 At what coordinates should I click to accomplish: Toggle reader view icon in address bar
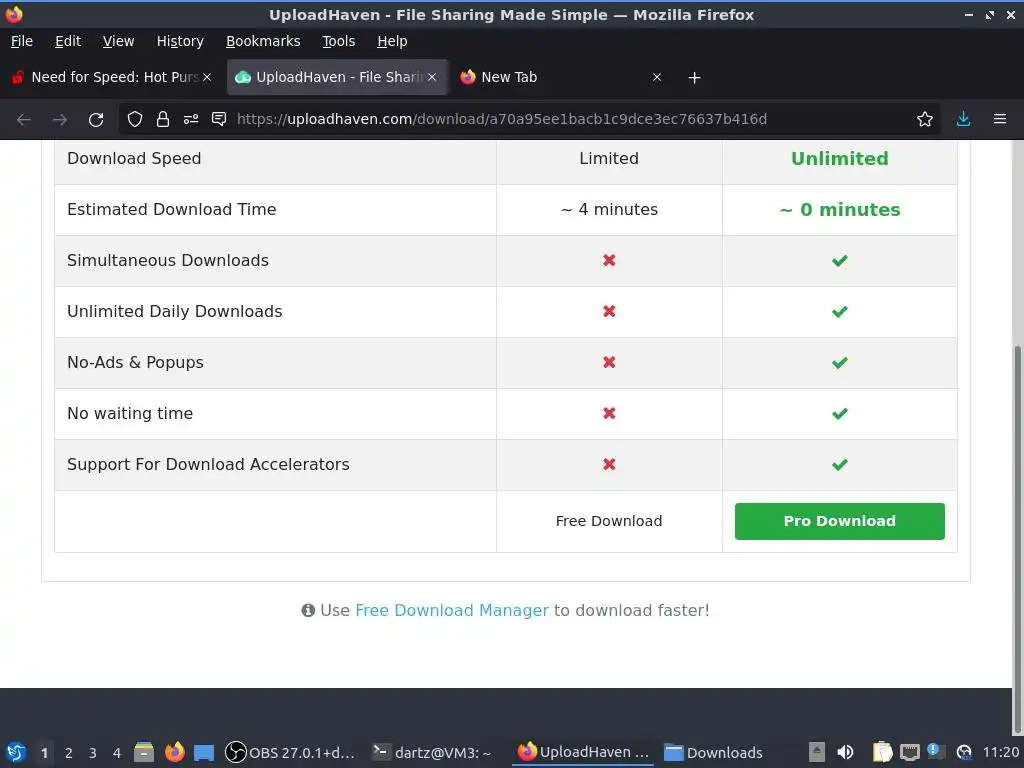pos(219,119)
